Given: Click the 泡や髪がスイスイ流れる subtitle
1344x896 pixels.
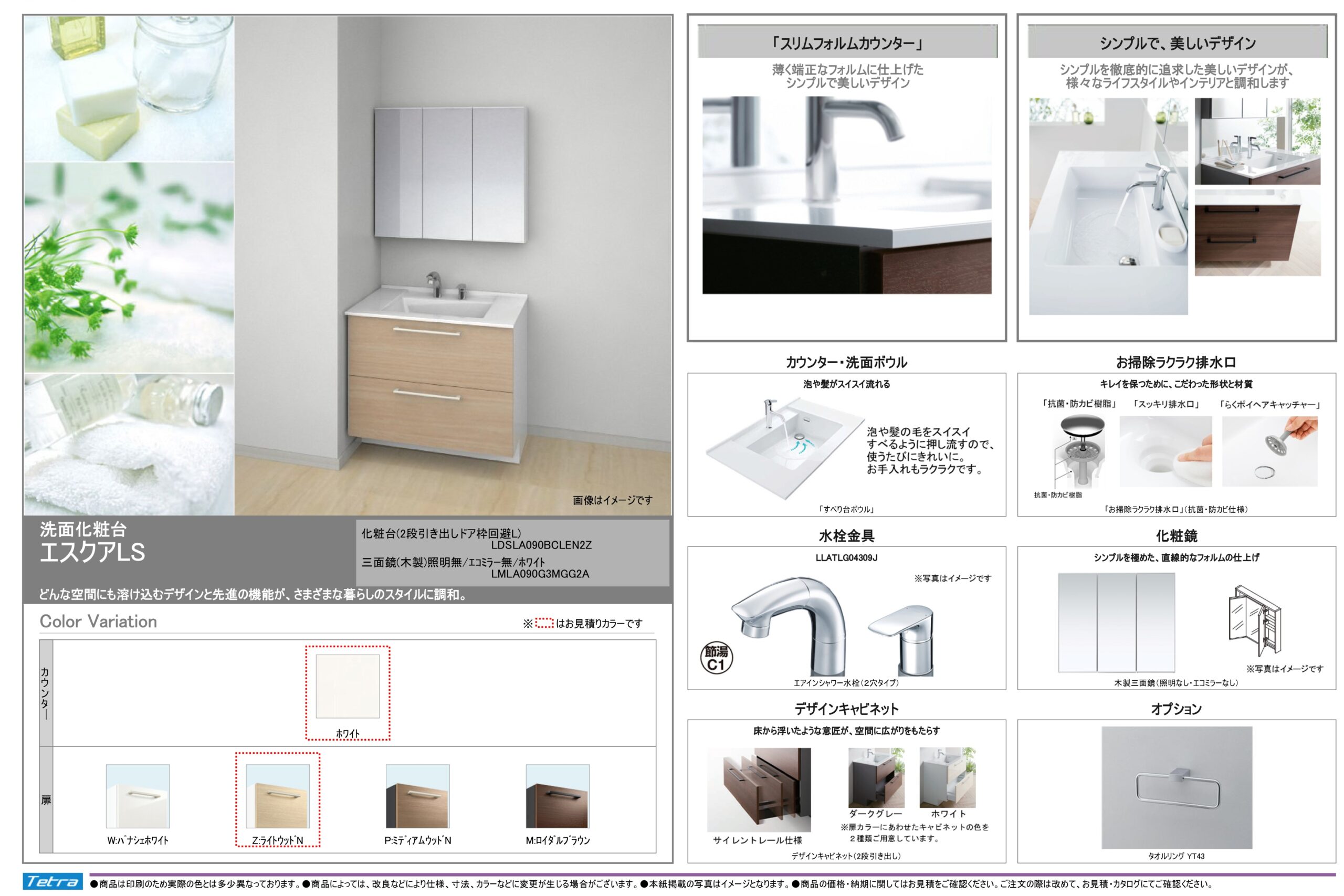Looking at the screenshot, I should coord(847,384).
